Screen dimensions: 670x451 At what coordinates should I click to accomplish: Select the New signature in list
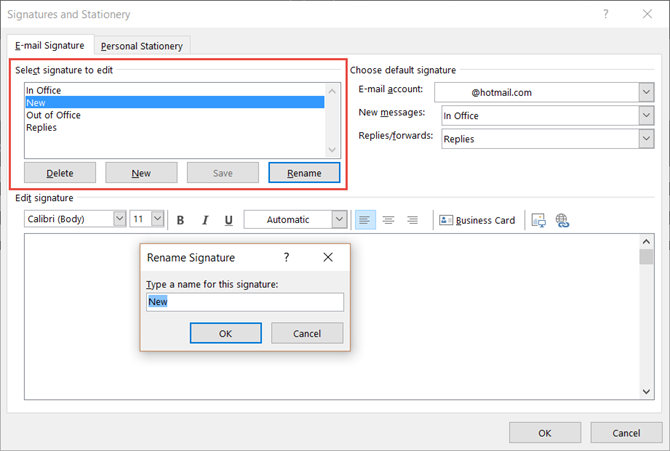pyautogui.click(x=175, y=103)
